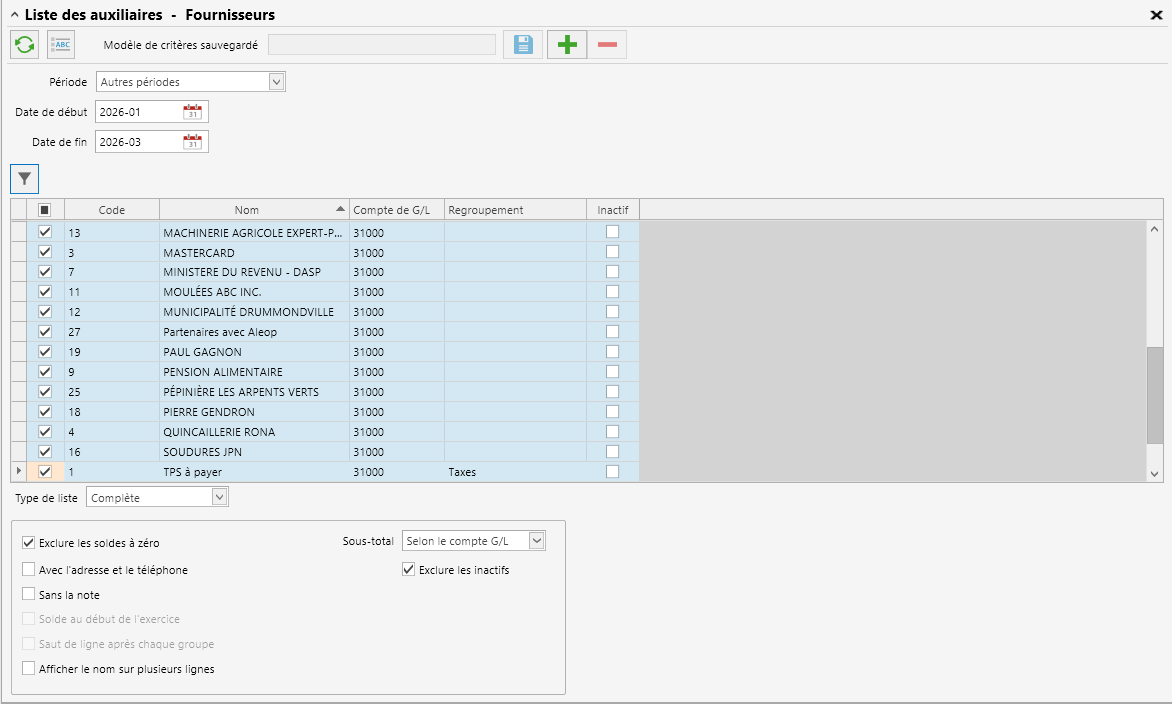The height and width of the screenshot is (704, 1172).
Task: Click the Modèle de critères sauvegardé field
Action: 382,45
